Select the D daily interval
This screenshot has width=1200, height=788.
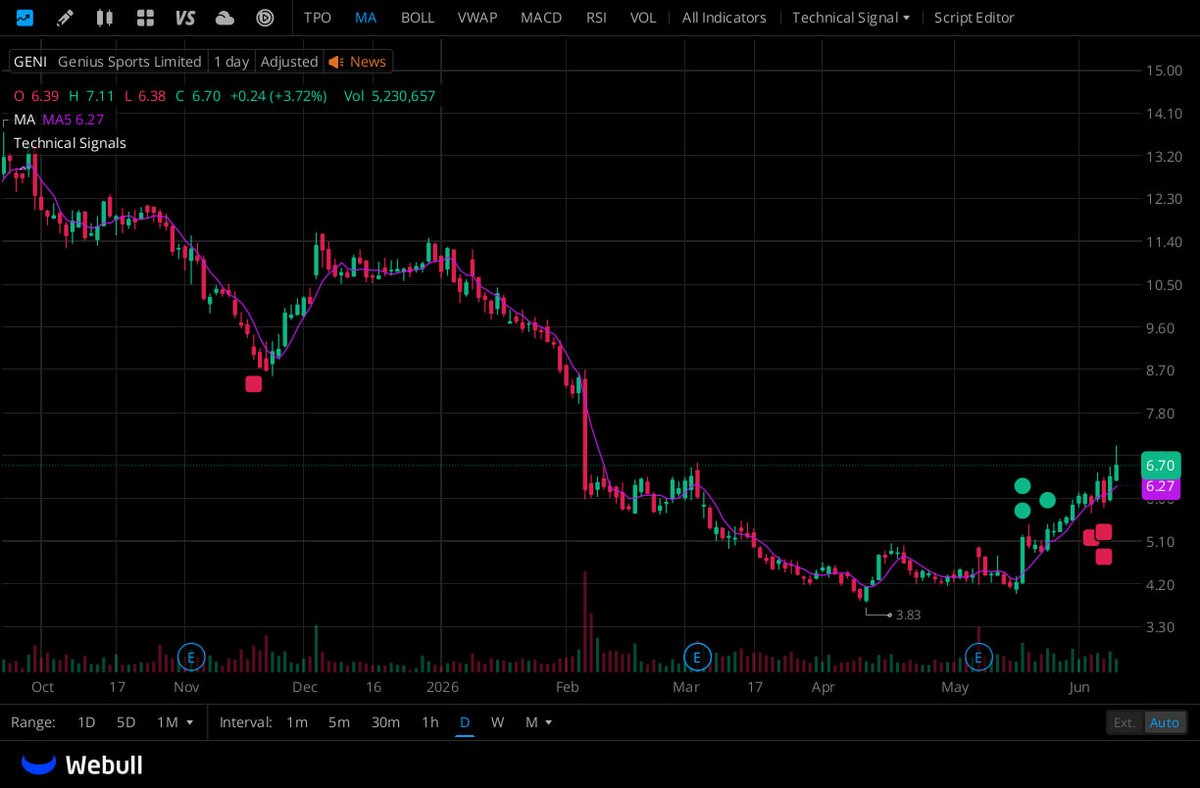click(x=465, y=722)
